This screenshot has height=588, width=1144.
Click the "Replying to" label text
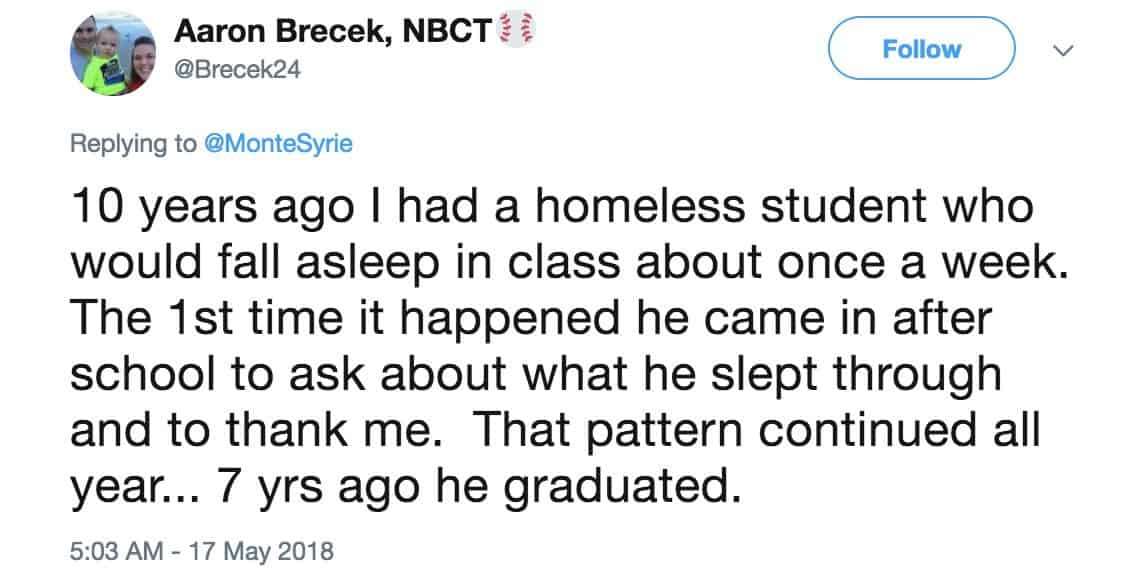pyautogui.click(x=133, y=143)
